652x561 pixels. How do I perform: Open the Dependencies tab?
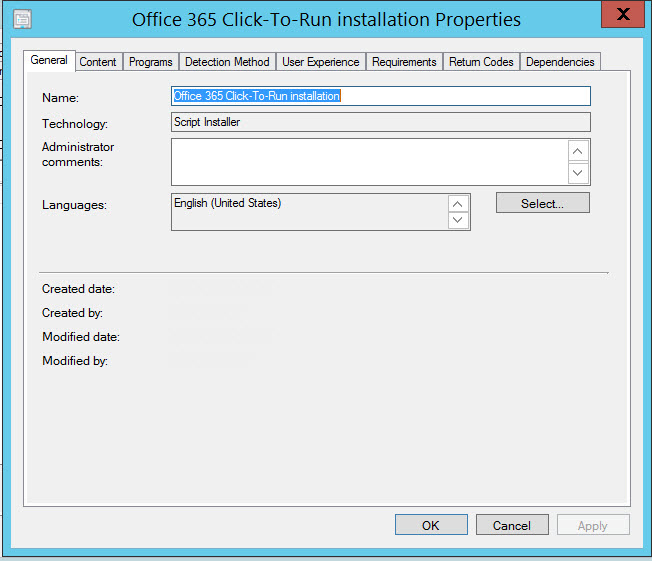point(560,62)
